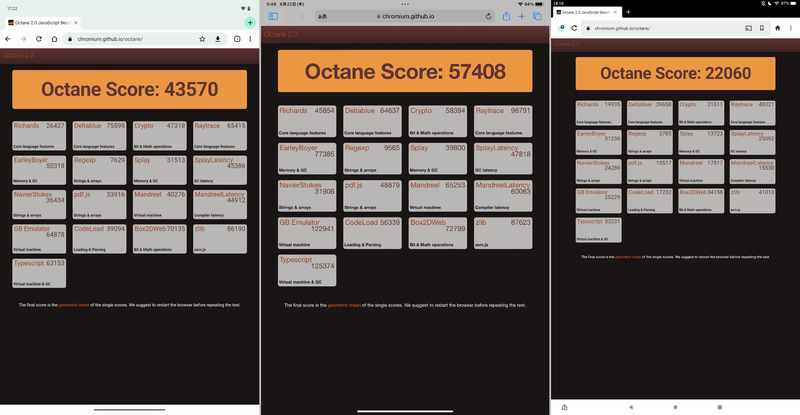Click Safari address field chromium.github.io
The image size is (800, 415).
[x=405, y=16]
